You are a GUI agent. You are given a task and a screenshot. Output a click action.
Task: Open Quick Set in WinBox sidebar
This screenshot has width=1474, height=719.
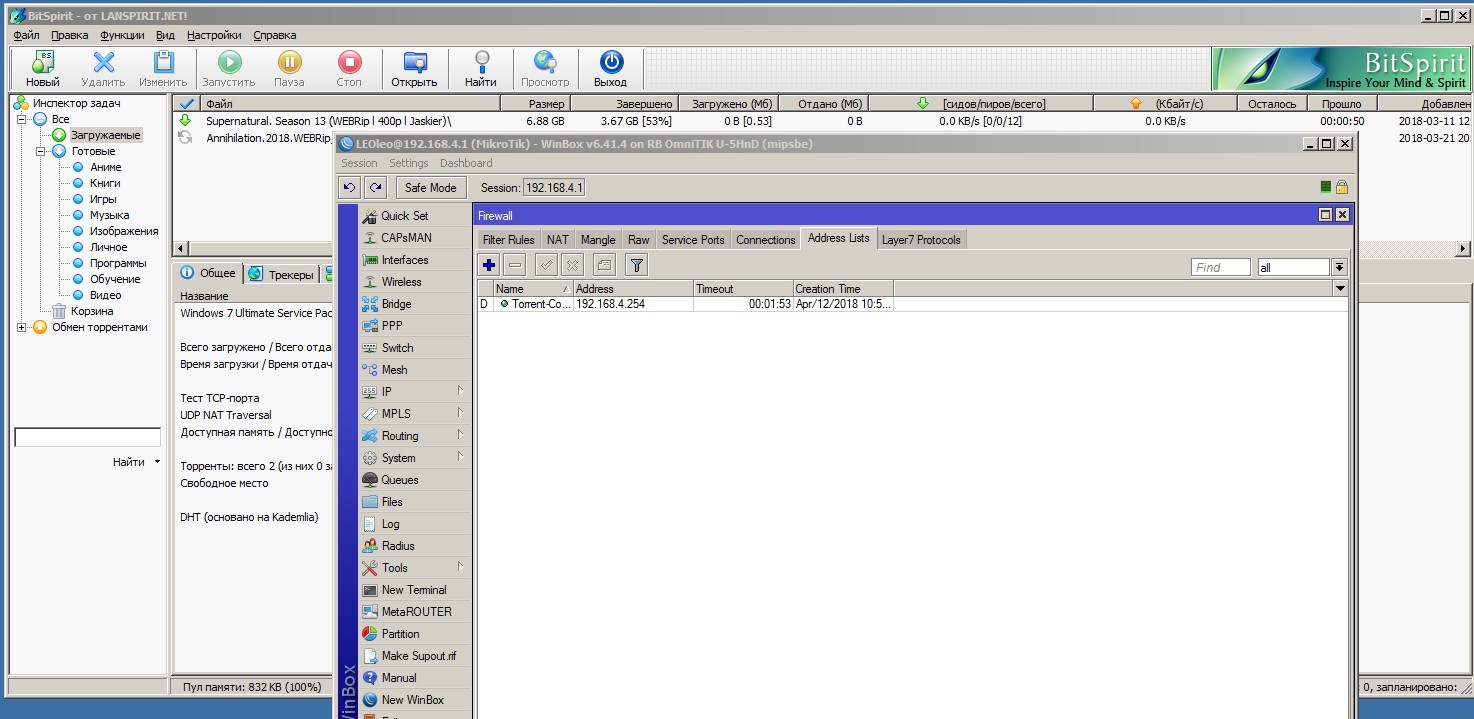(415, 216)
